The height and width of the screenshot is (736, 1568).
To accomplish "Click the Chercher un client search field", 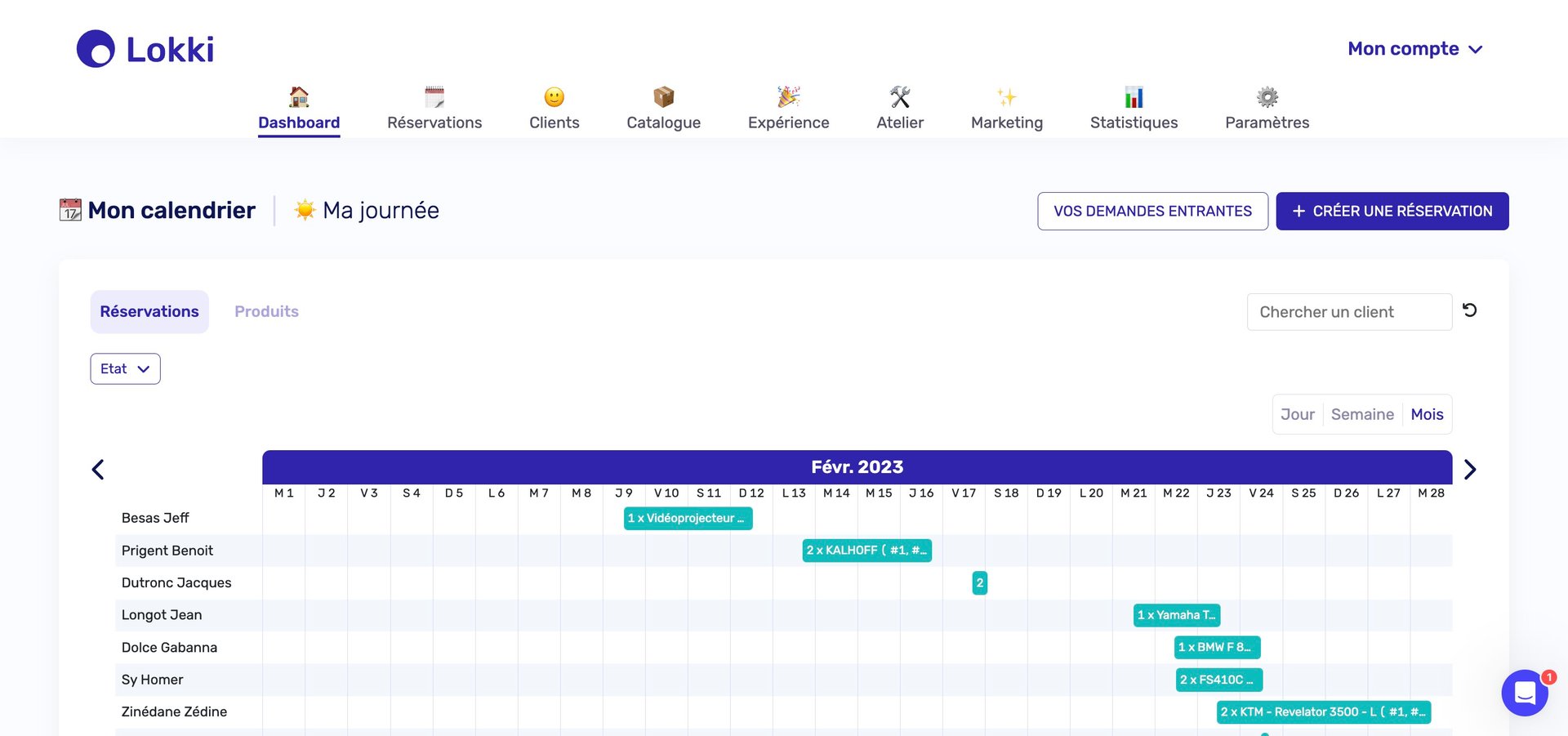I will pyautogui.click(x=1349, y=312).
